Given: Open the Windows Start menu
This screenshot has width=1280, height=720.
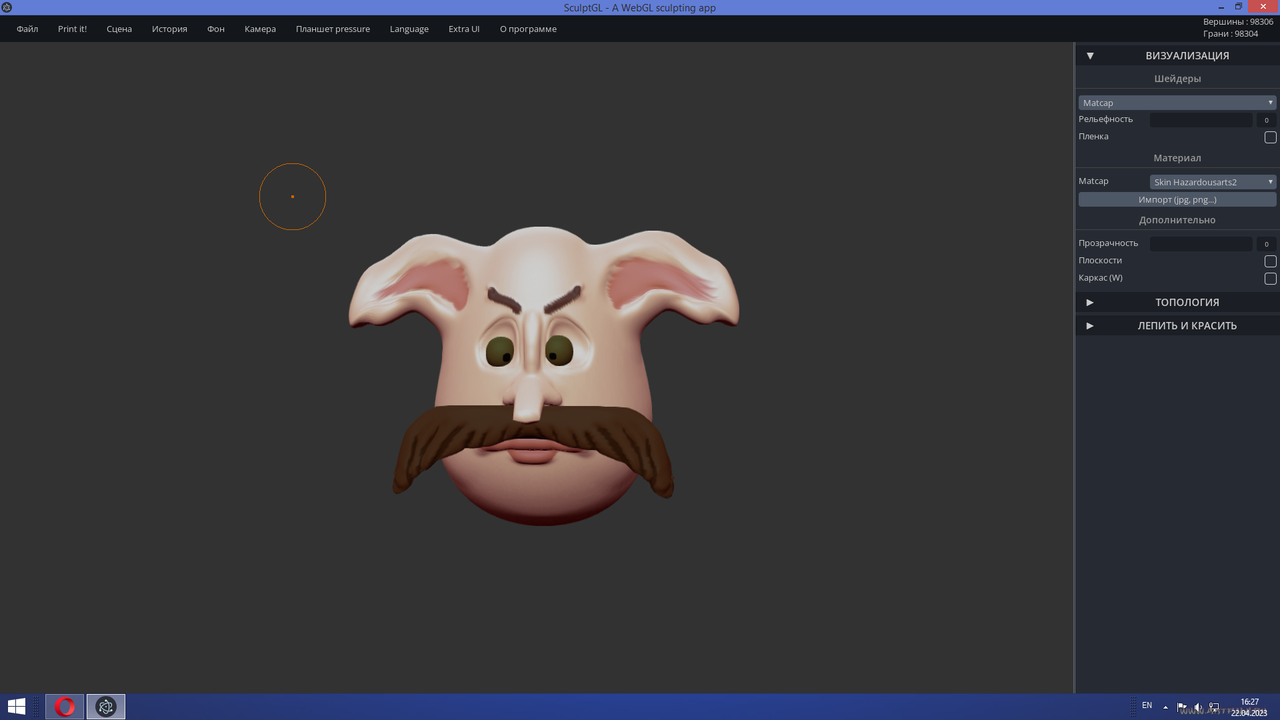Looking at the screenshot, I should click(x=17, y=707).
